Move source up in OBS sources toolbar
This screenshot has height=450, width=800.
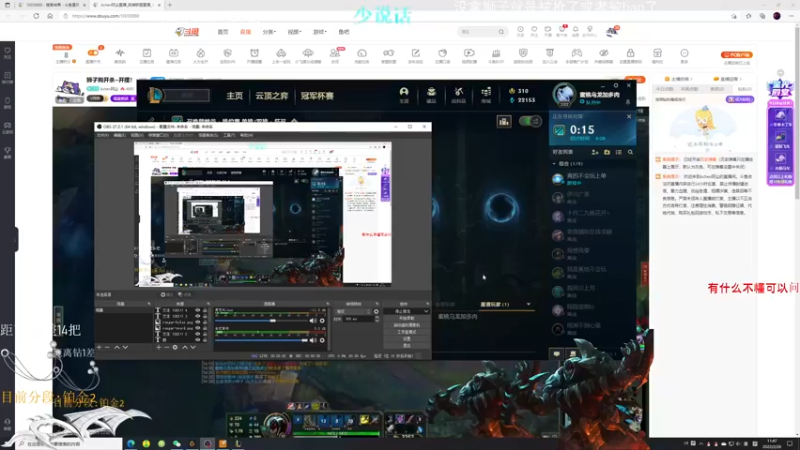pyautogui.click(x=185, y=347)
